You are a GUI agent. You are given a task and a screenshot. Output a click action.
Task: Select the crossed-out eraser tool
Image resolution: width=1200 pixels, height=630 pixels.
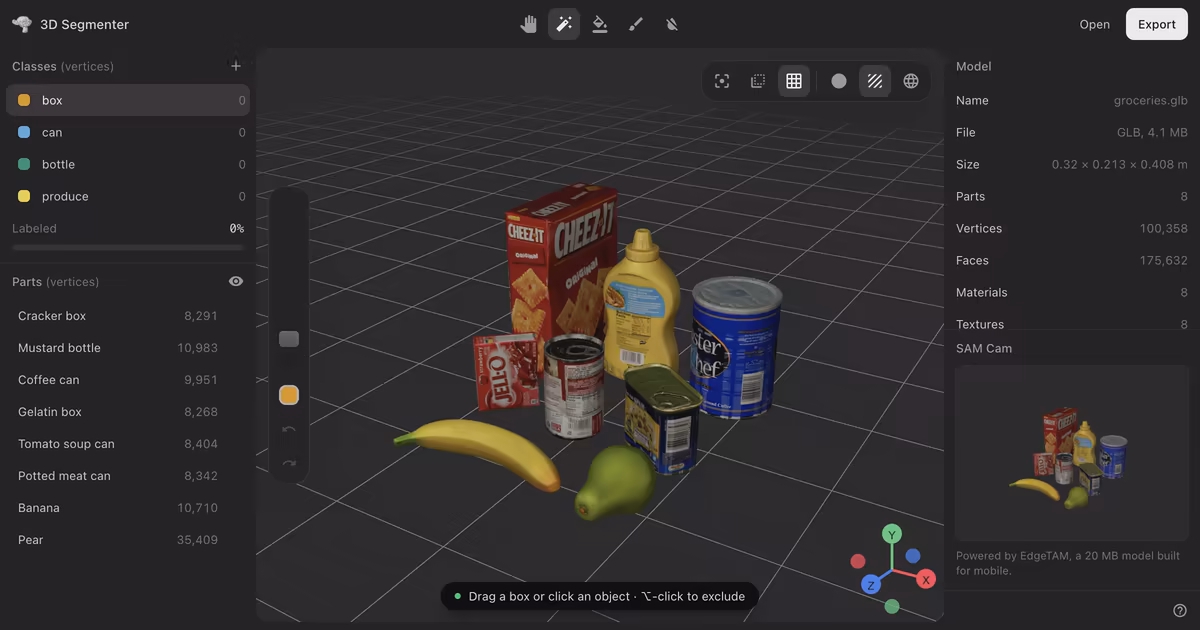pyautogui.click(x=672, y=24)
